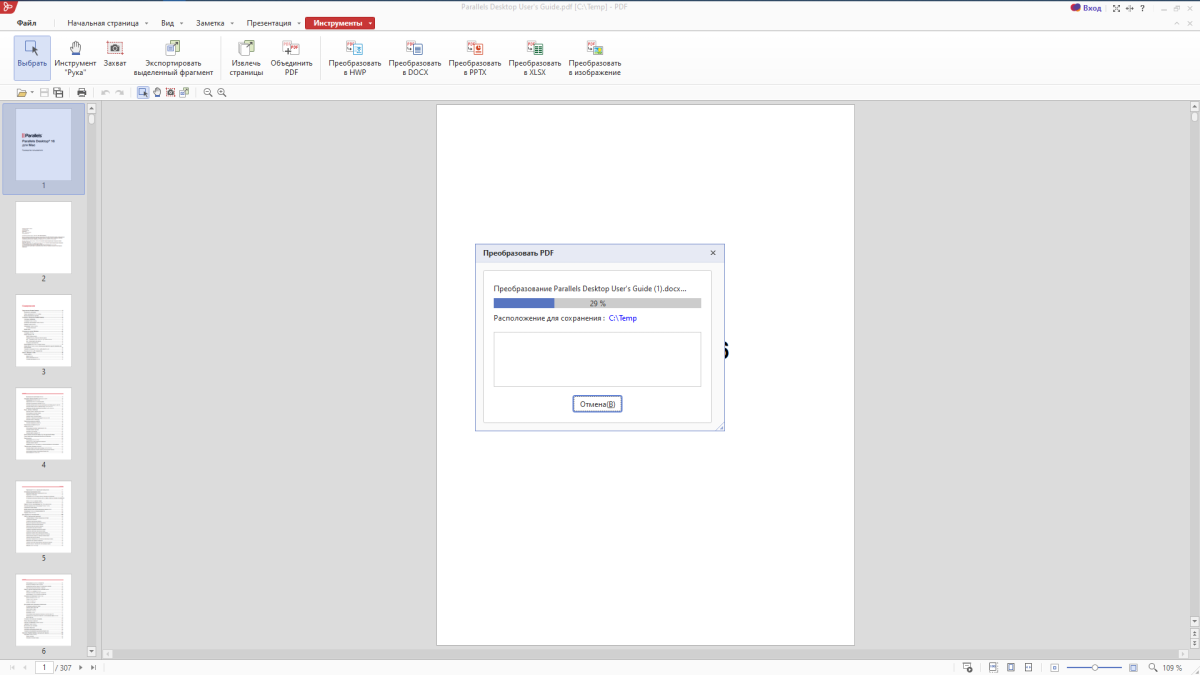
Task: Toggle single page view in status bar
Action: [1011, 667]
